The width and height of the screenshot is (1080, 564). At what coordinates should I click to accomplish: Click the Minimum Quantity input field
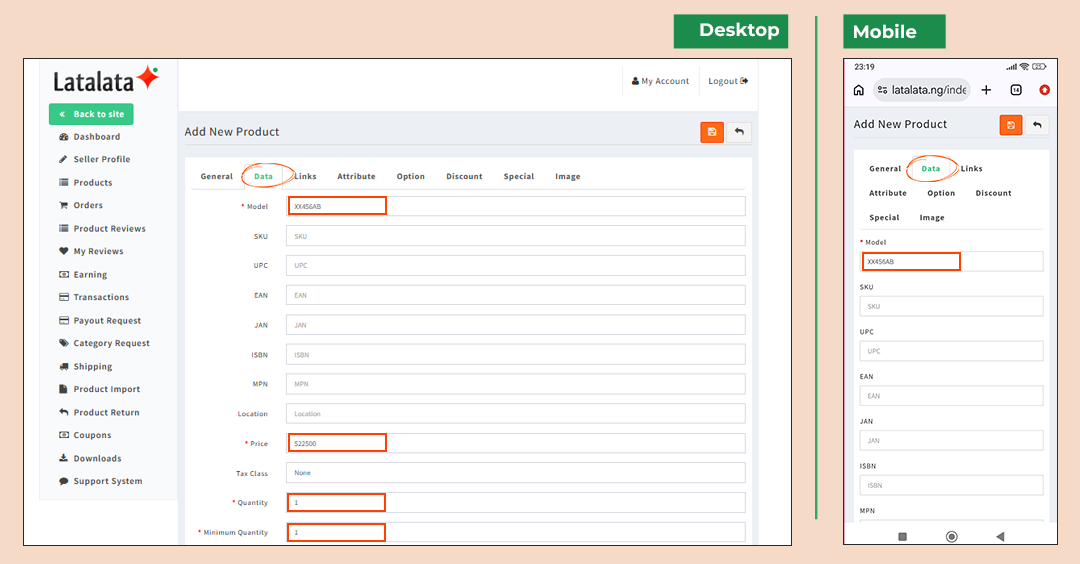click(x=516, y=532)
